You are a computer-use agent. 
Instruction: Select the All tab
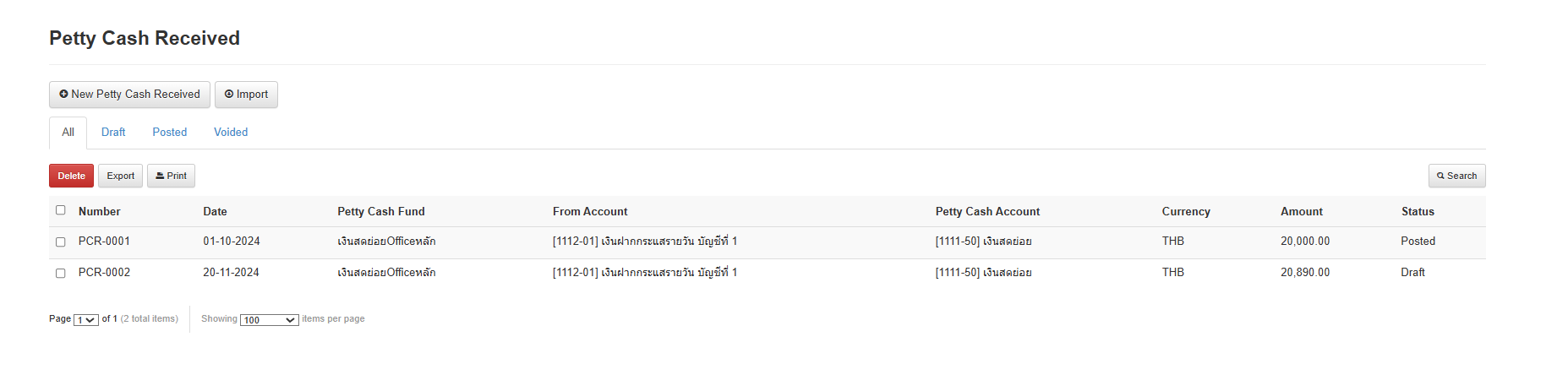[x=68, y=133]
